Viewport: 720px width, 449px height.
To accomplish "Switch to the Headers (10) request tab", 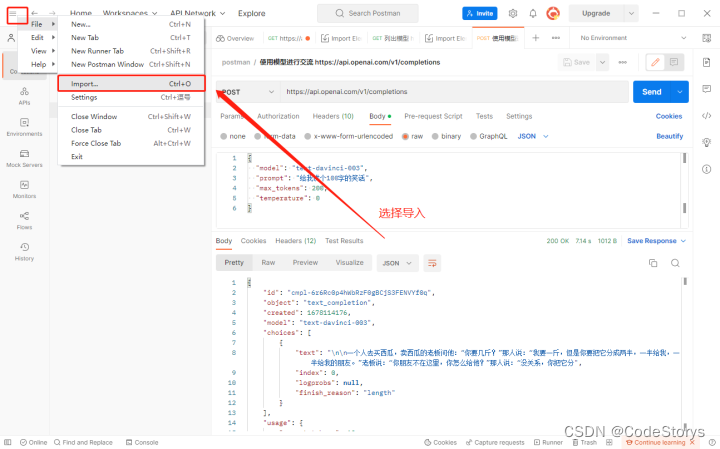I will (x=333, y=116).
